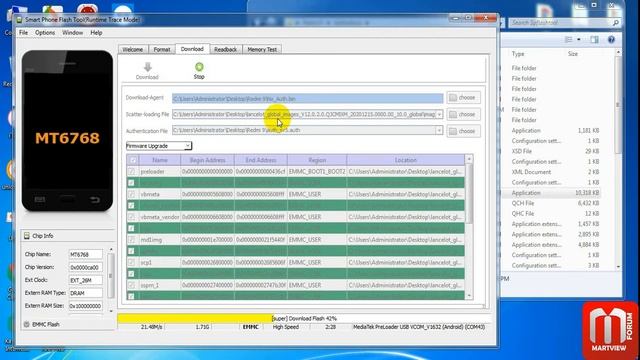Click the partition table vertical scrollbar
Viewport: 640px width, 360px height.
(469, 227)
